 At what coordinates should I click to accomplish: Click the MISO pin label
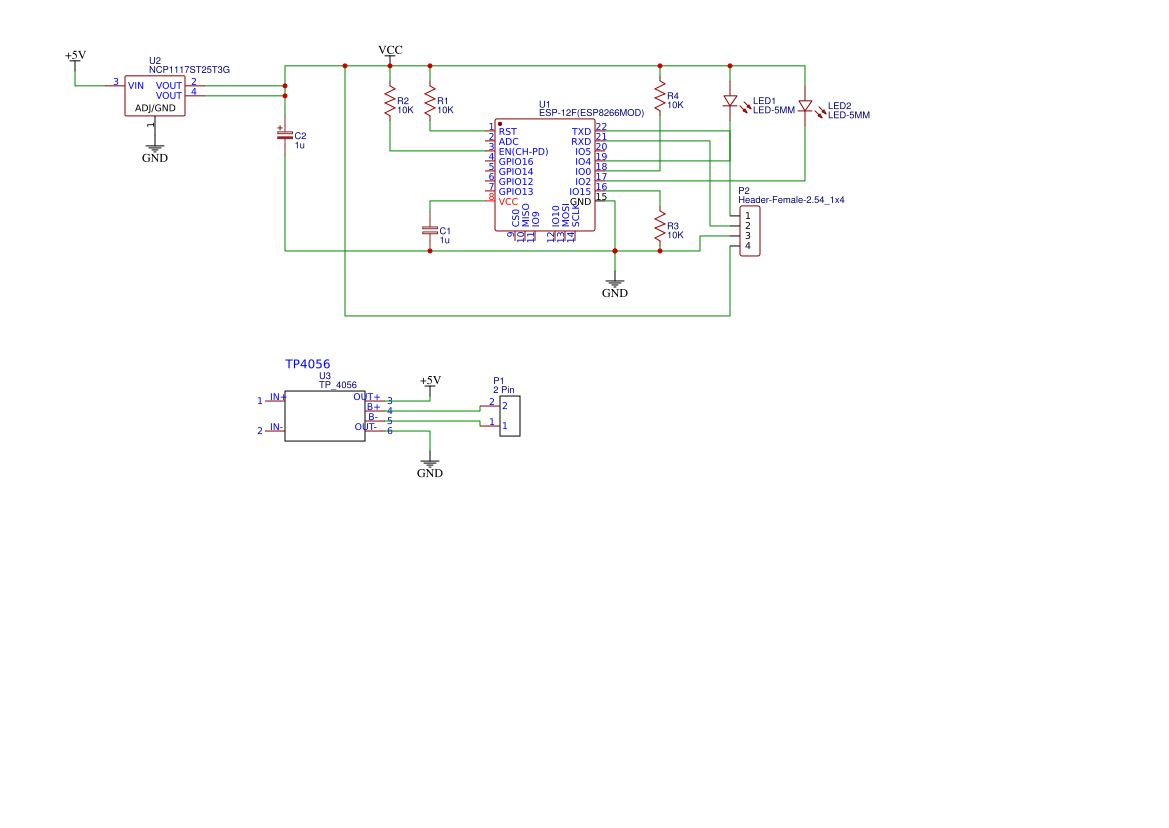pos(526,215)
